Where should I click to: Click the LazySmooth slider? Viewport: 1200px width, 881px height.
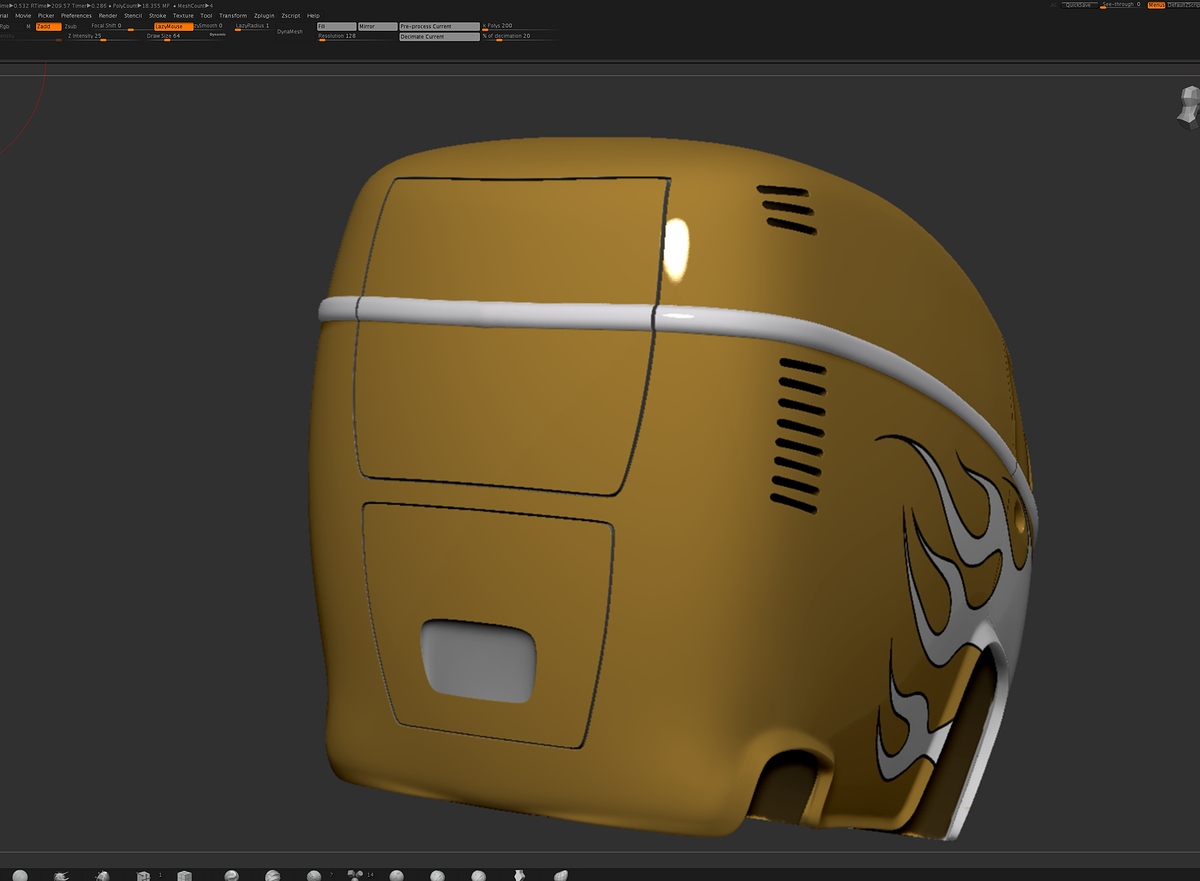(211, 26)
